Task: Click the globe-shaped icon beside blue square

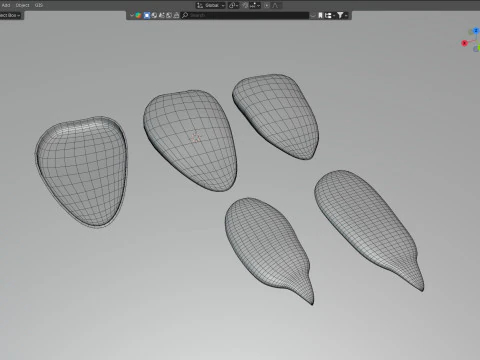Action: (154, 15)
